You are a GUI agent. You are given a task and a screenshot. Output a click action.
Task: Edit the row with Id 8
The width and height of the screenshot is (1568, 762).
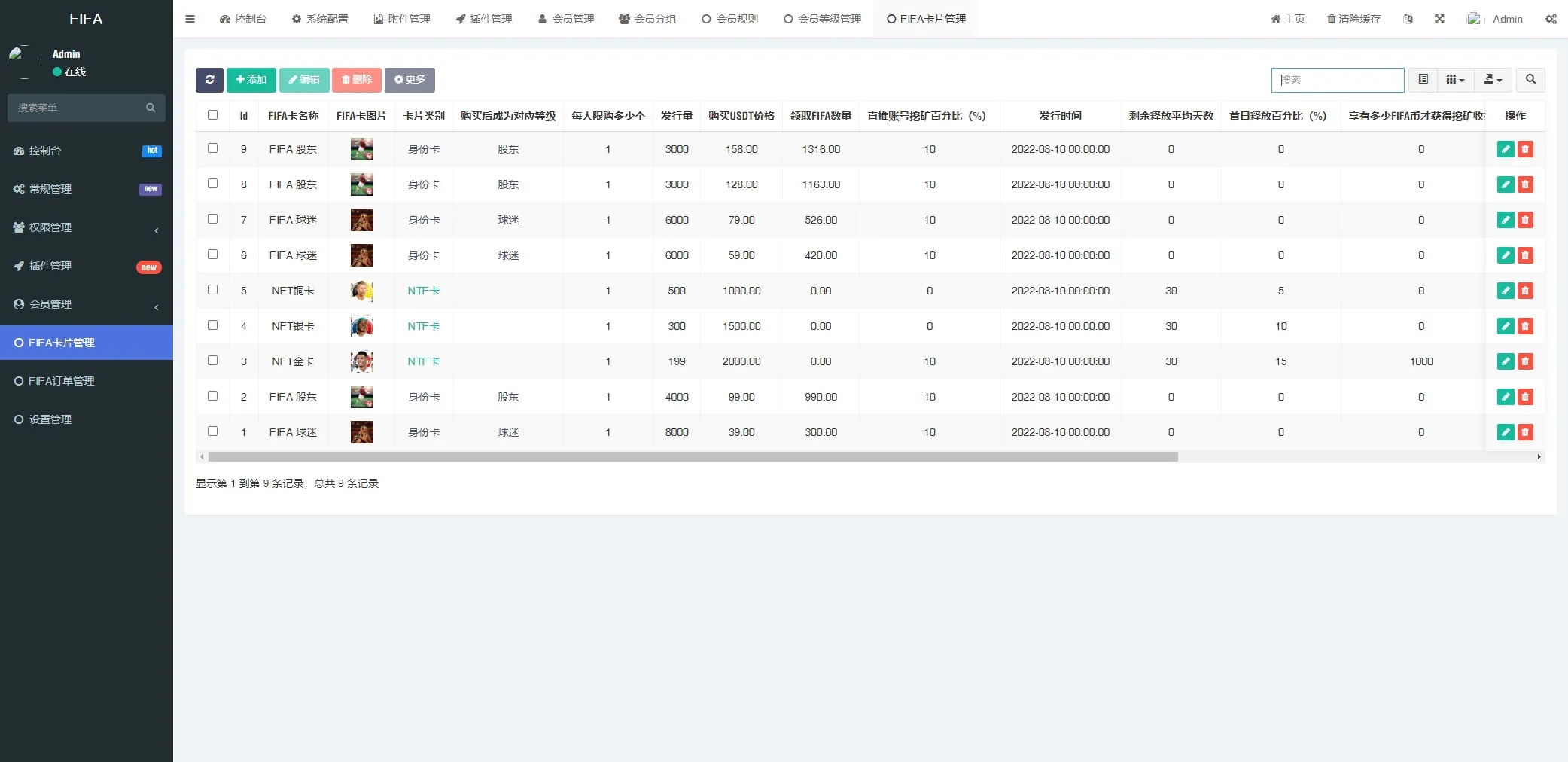(x=1506, y=184)
